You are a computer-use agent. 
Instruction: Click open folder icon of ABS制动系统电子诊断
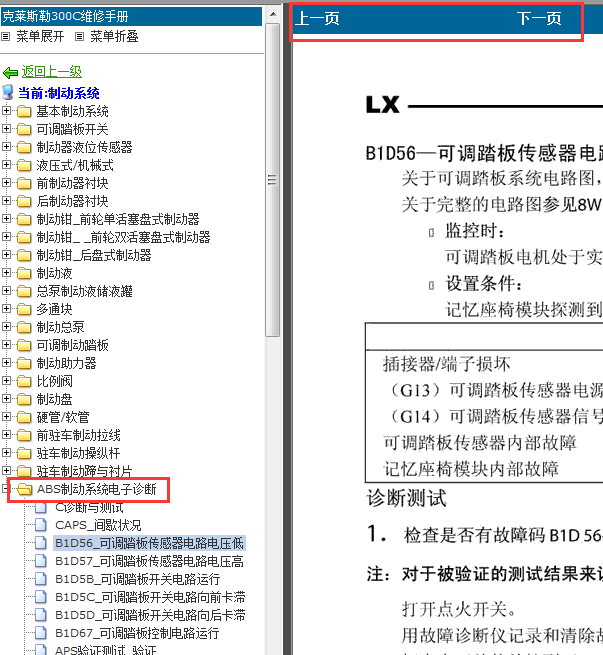click(x=24, y=489)
